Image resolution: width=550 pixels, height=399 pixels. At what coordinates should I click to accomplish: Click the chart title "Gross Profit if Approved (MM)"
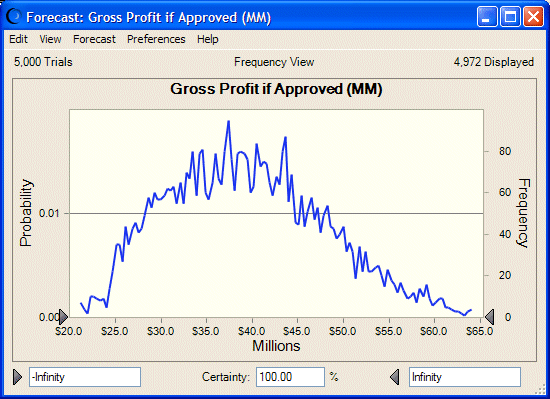[x=276, y=89]
